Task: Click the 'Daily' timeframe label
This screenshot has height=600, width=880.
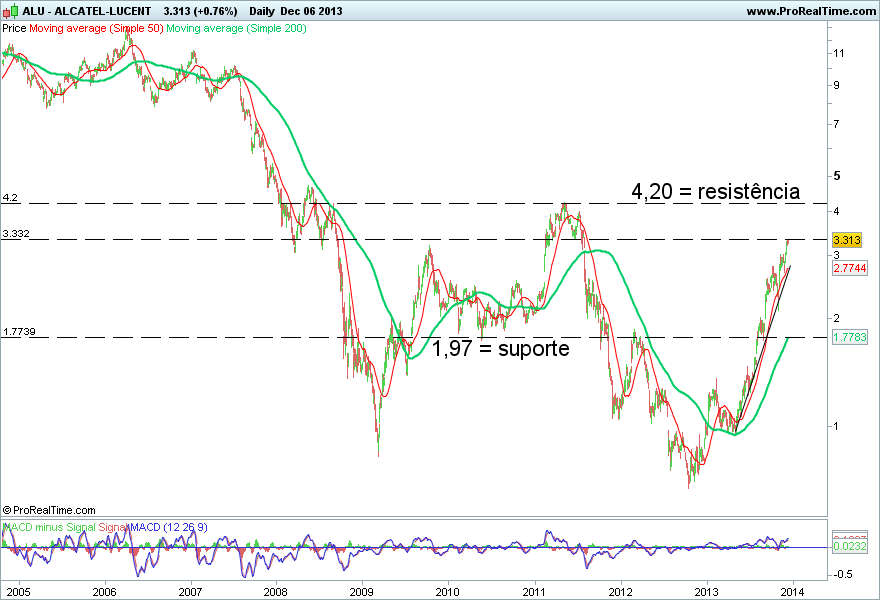Action: [x=262, y=11]
